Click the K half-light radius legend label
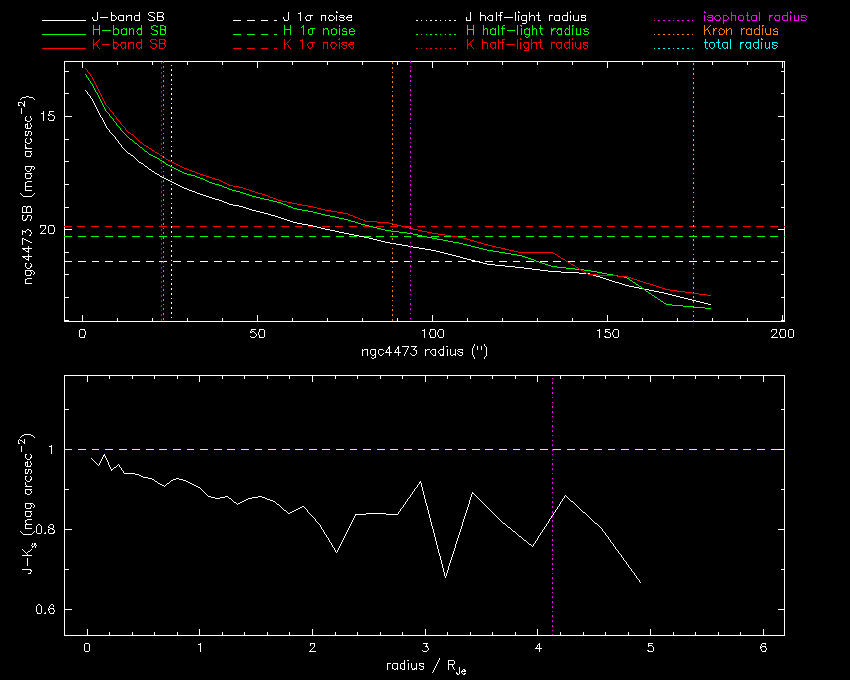 coord(527,46)
